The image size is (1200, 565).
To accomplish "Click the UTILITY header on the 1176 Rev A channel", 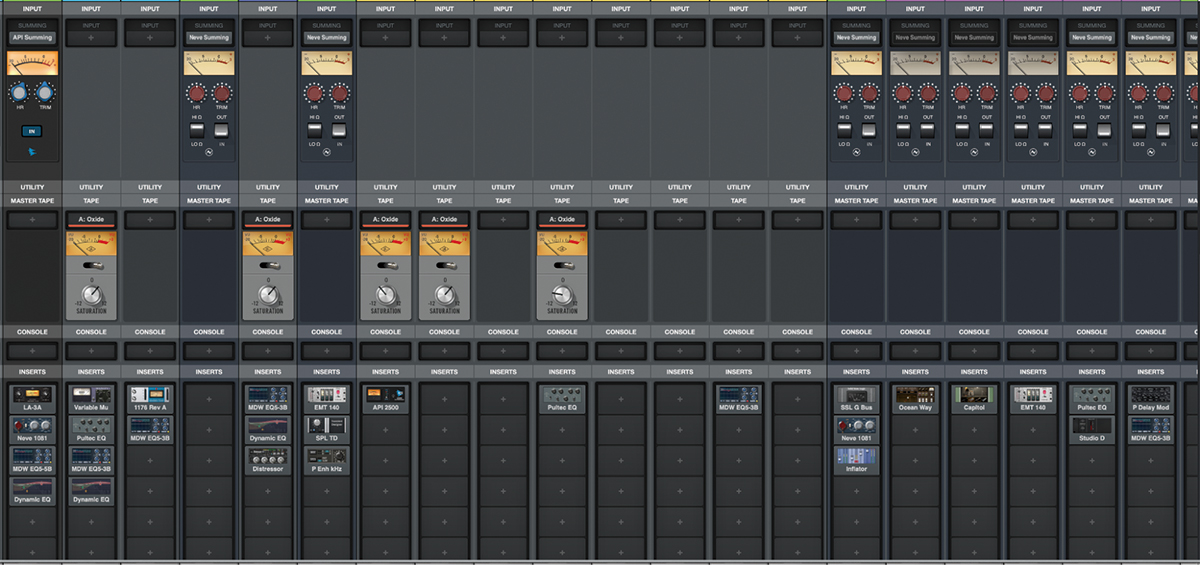I will coord(150,187).
